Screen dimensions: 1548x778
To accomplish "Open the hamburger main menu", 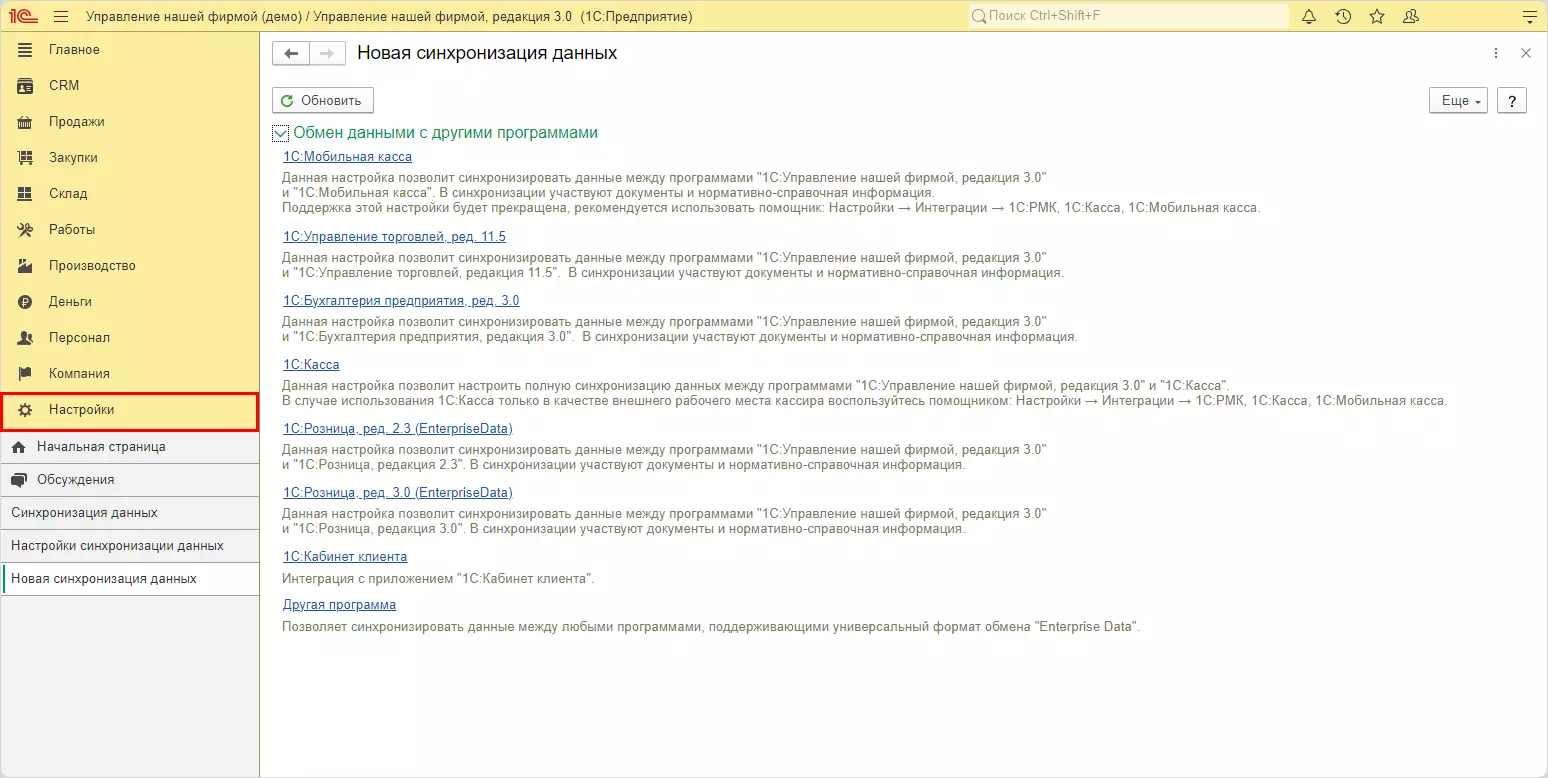I will [x=61, y=16].
